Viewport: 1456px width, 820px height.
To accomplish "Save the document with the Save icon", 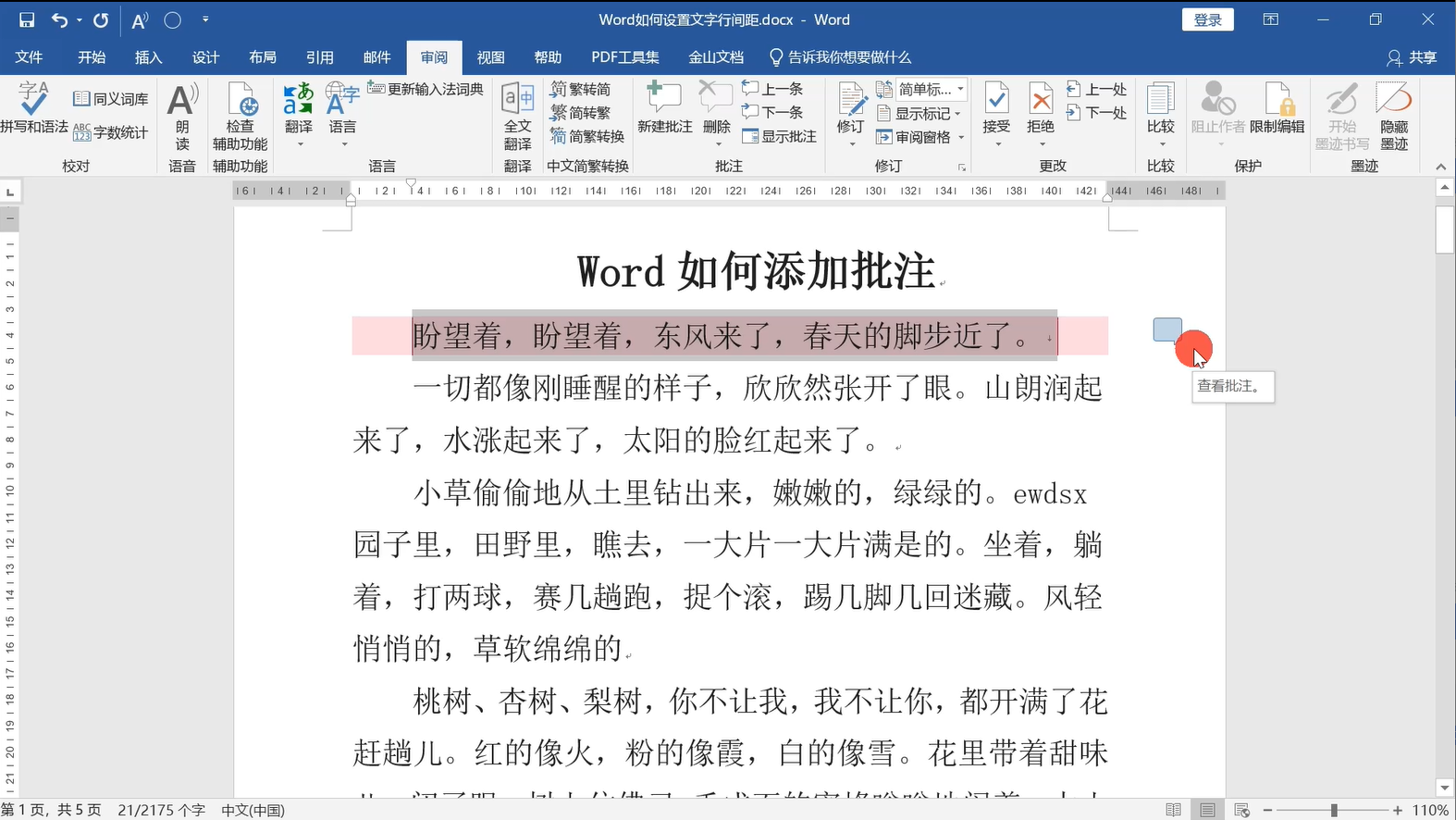I will (26, 19).
